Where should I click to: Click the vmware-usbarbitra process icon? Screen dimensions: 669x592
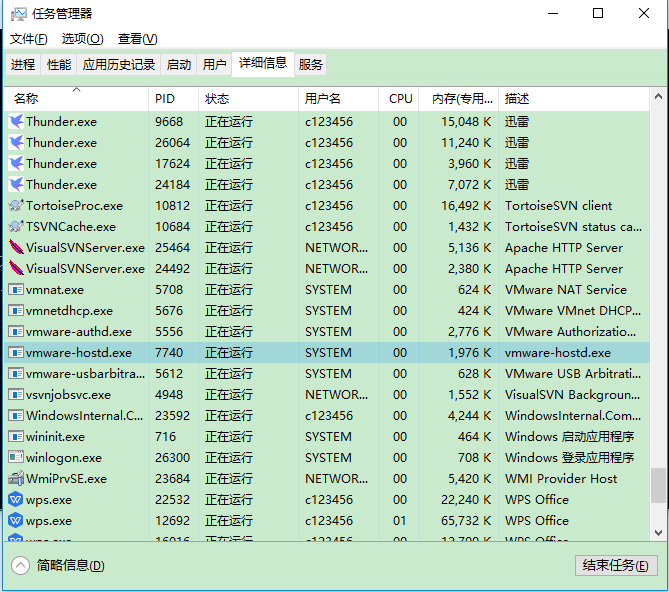pyautogui.click(x=16, y=374)
